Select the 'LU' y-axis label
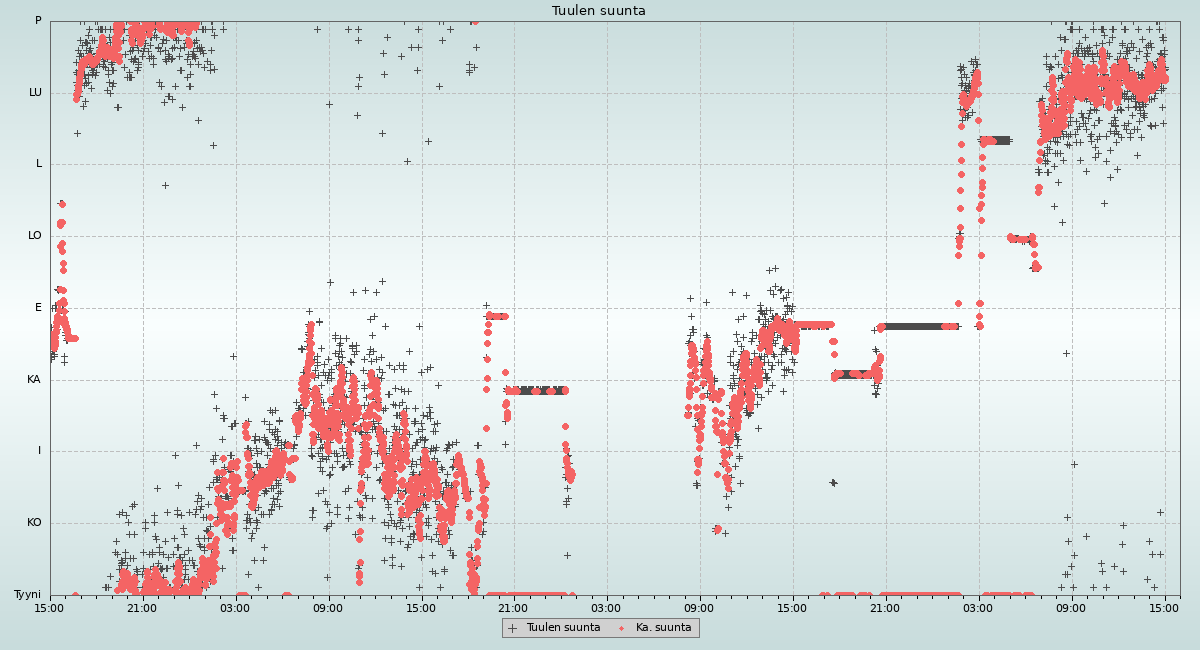Viewport: 1200px width, 650px height. pyautogui.click(x=35, y=93)
